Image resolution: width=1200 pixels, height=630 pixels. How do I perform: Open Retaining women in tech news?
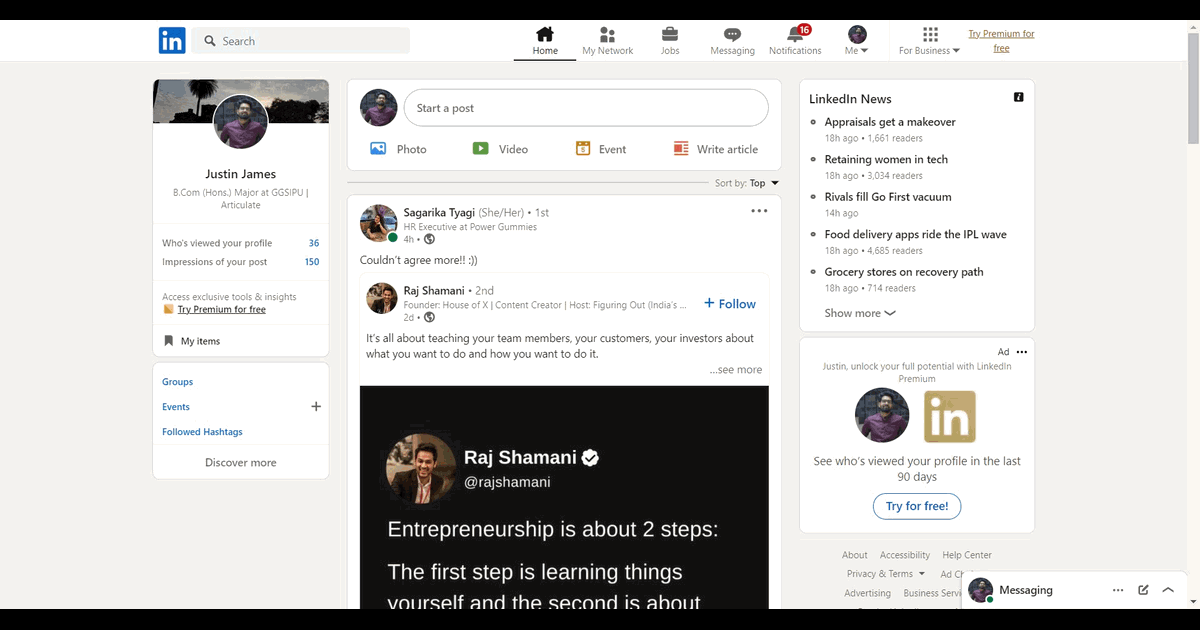pos(886,159)
